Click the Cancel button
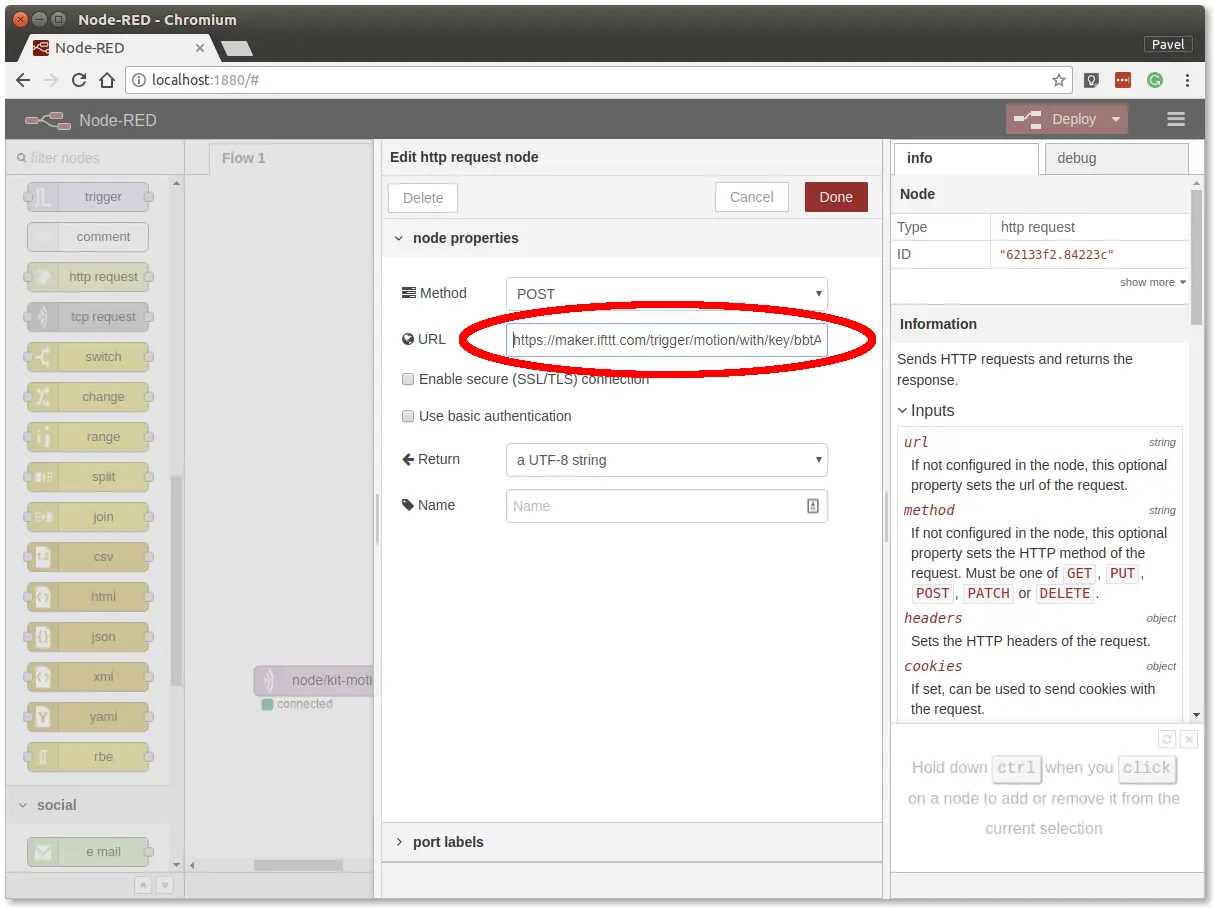 click(x=752, y=197)
